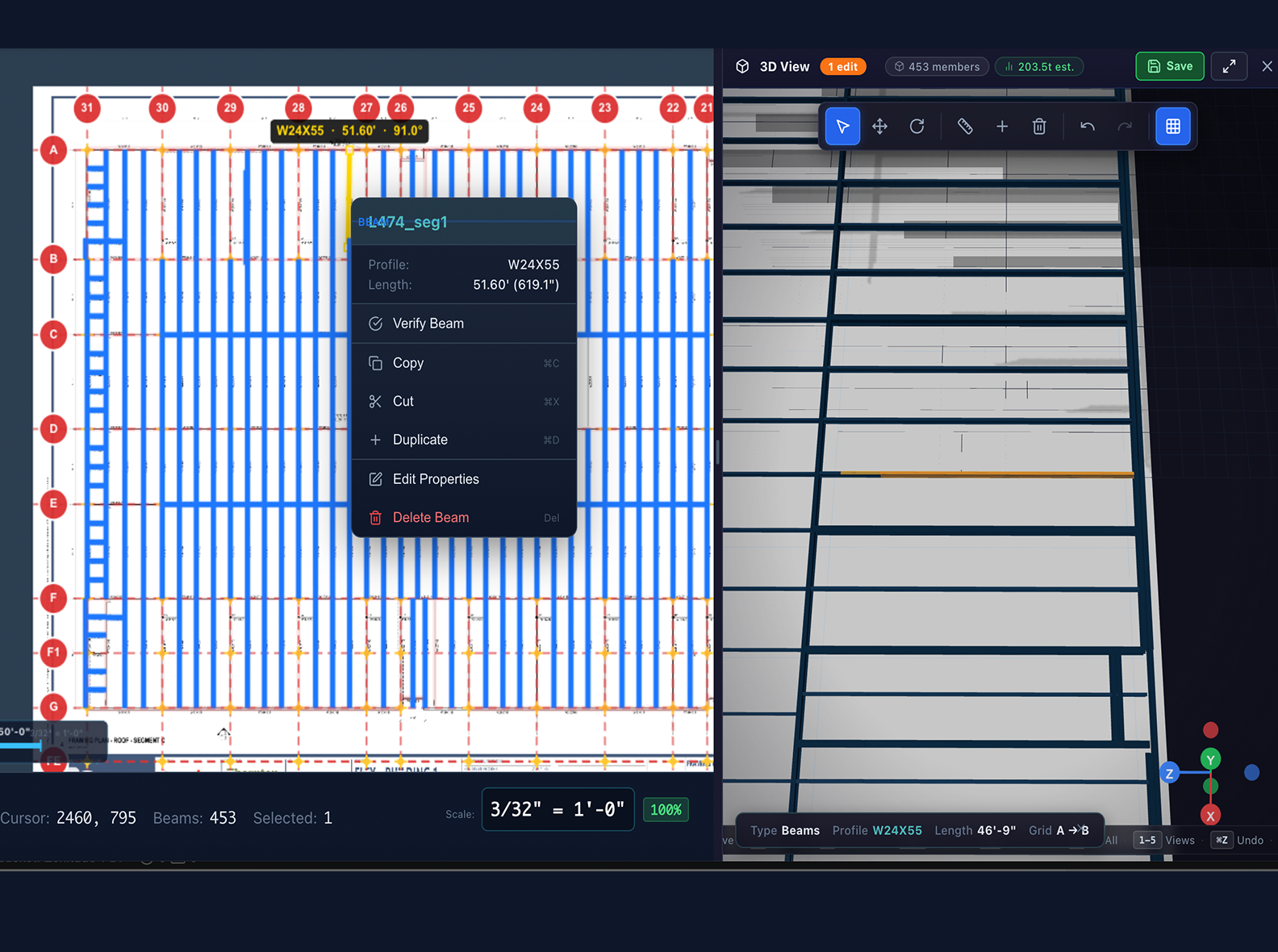Toggle the 100% zoom indicator
Viewport: 1278px width, 952px height.
[x=666, y=810]
